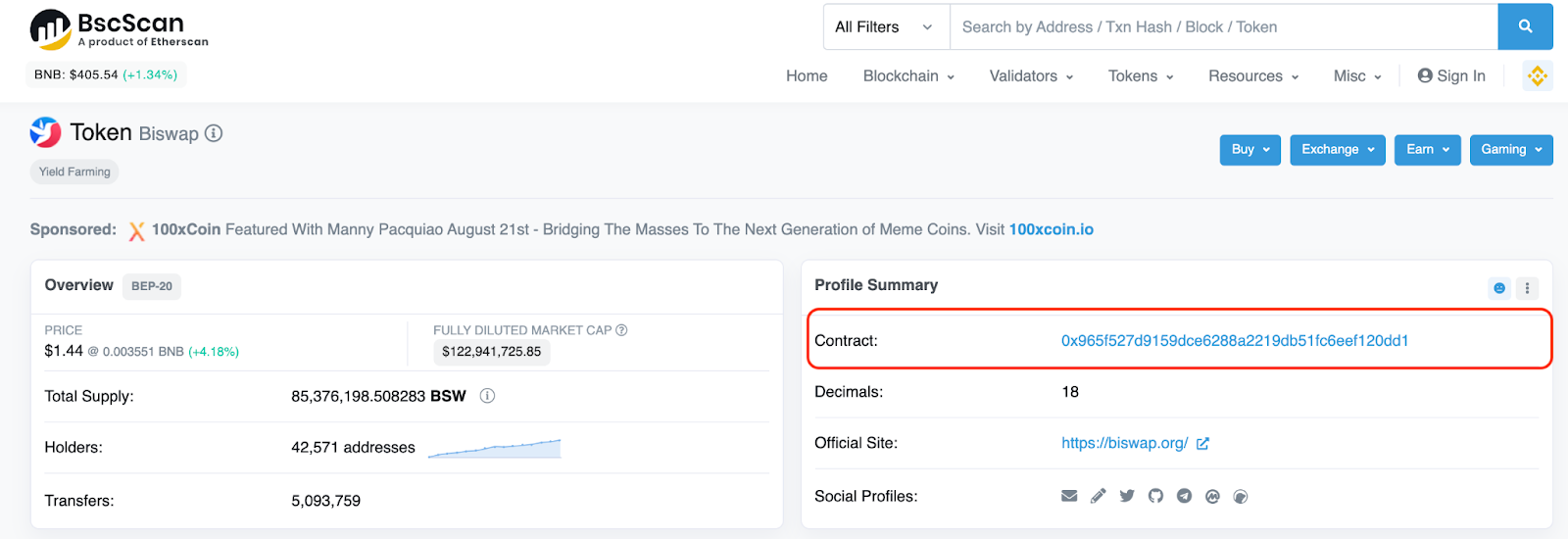The height and width of the screenshot is (539, 1568).
Task: Click the 100xCoin sponsor X icon
Action: coord(136,230)
